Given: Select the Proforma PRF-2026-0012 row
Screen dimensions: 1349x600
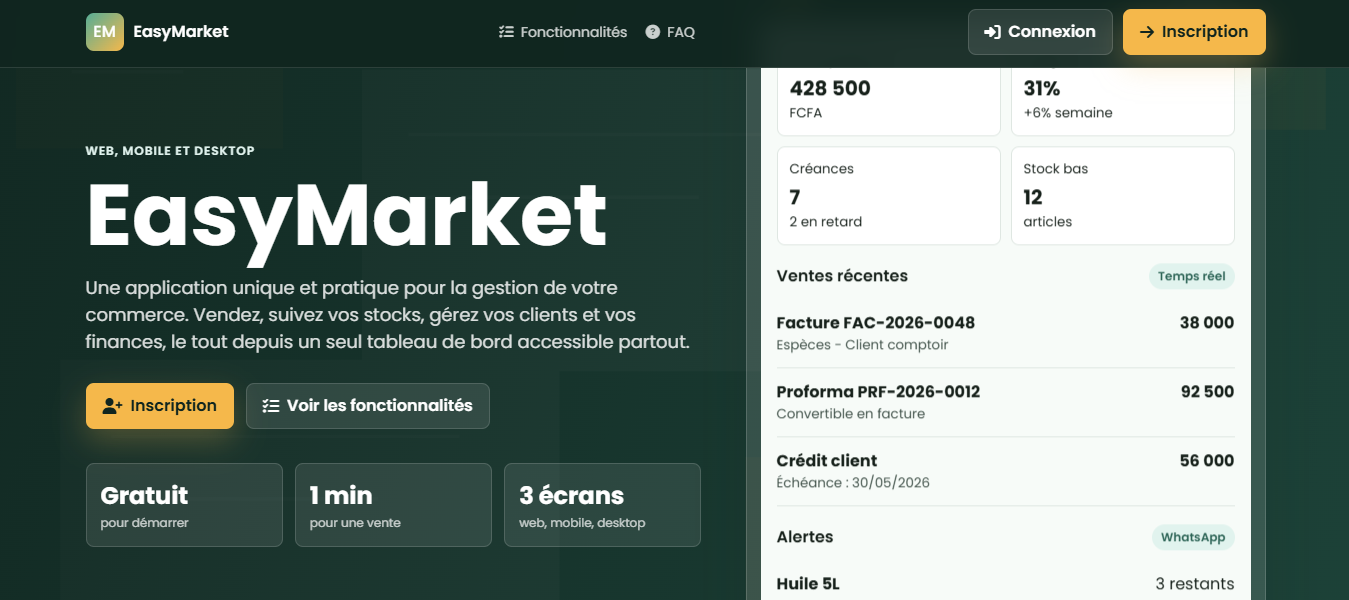Looking at the screenshot, I should (x=1005, y=402).
